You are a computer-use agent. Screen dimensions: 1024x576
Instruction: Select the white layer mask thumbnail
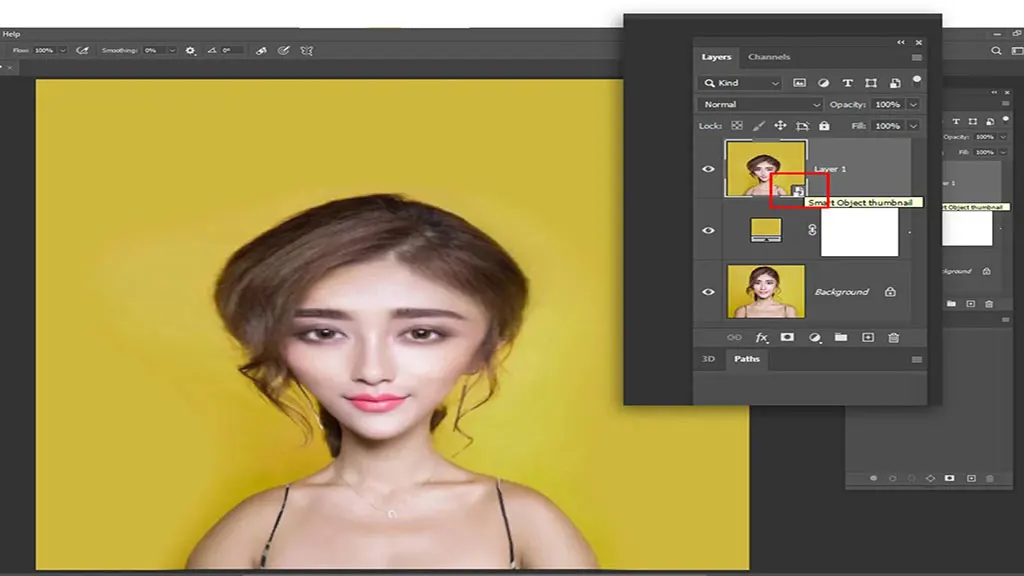click(x=859, y=232)
